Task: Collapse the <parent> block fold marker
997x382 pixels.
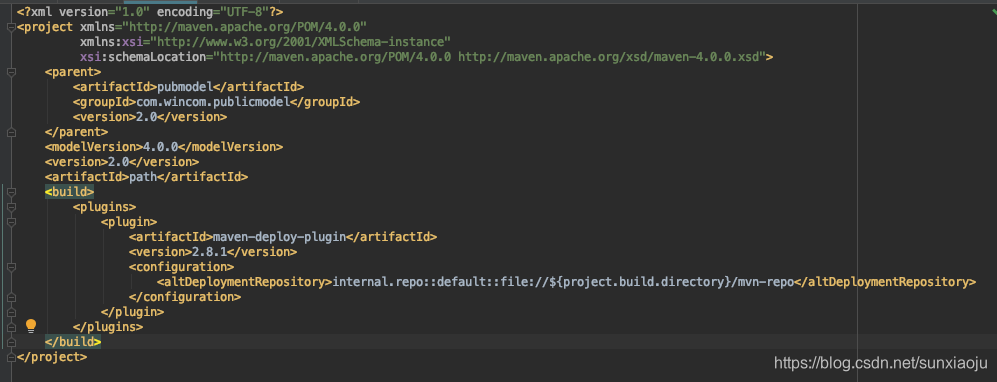Action: click(11, 72)
